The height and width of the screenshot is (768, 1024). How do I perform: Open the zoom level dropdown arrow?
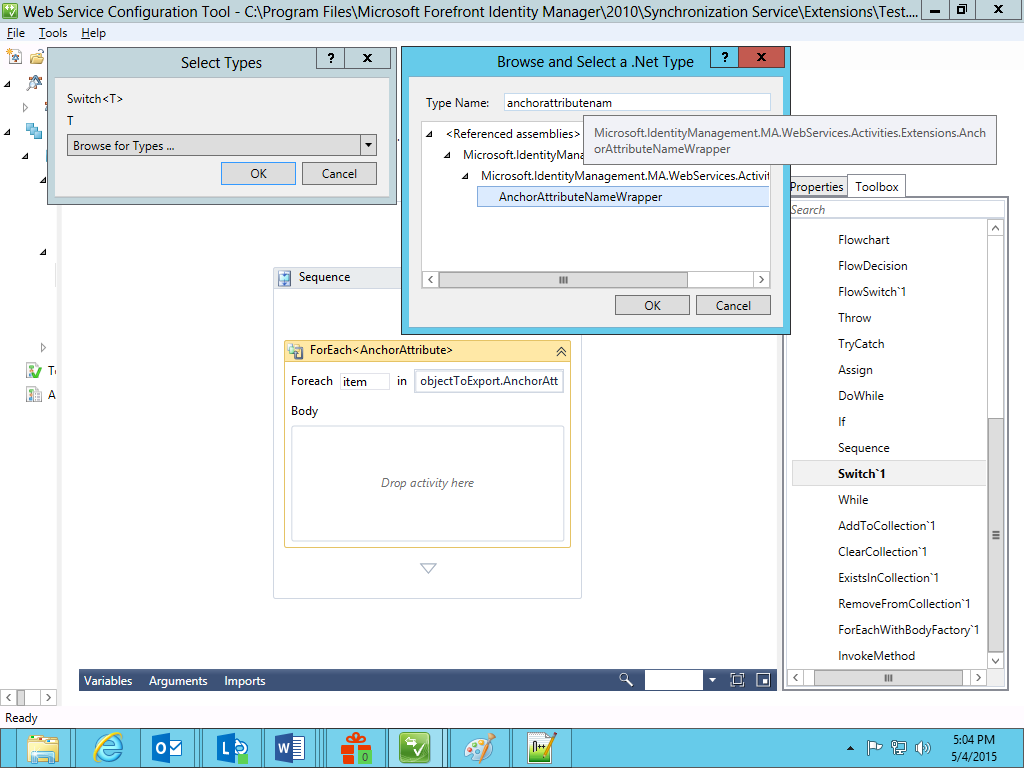pos(712,680)
